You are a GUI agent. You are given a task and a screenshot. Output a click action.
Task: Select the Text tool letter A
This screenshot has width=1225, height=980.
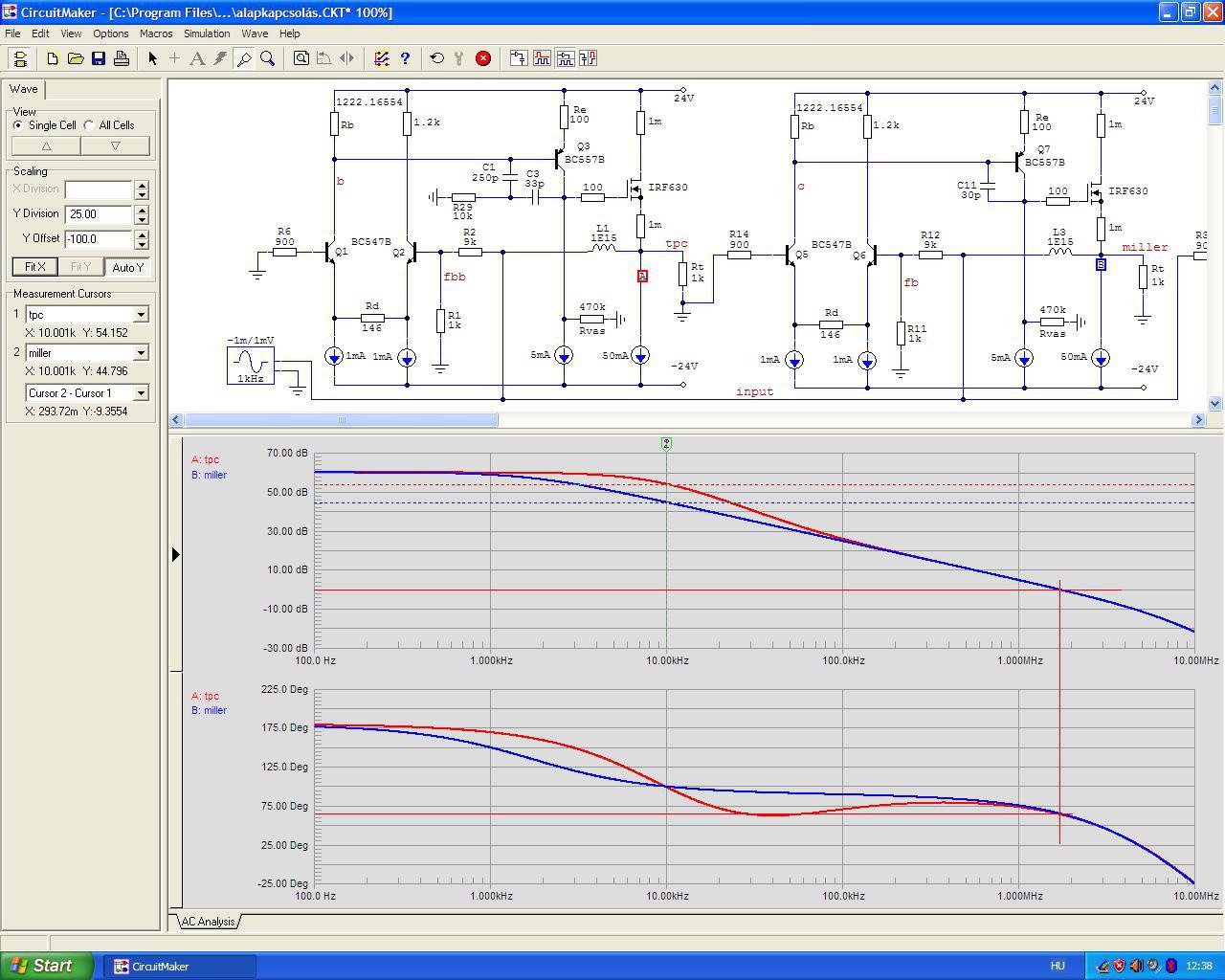pos(197,58)
